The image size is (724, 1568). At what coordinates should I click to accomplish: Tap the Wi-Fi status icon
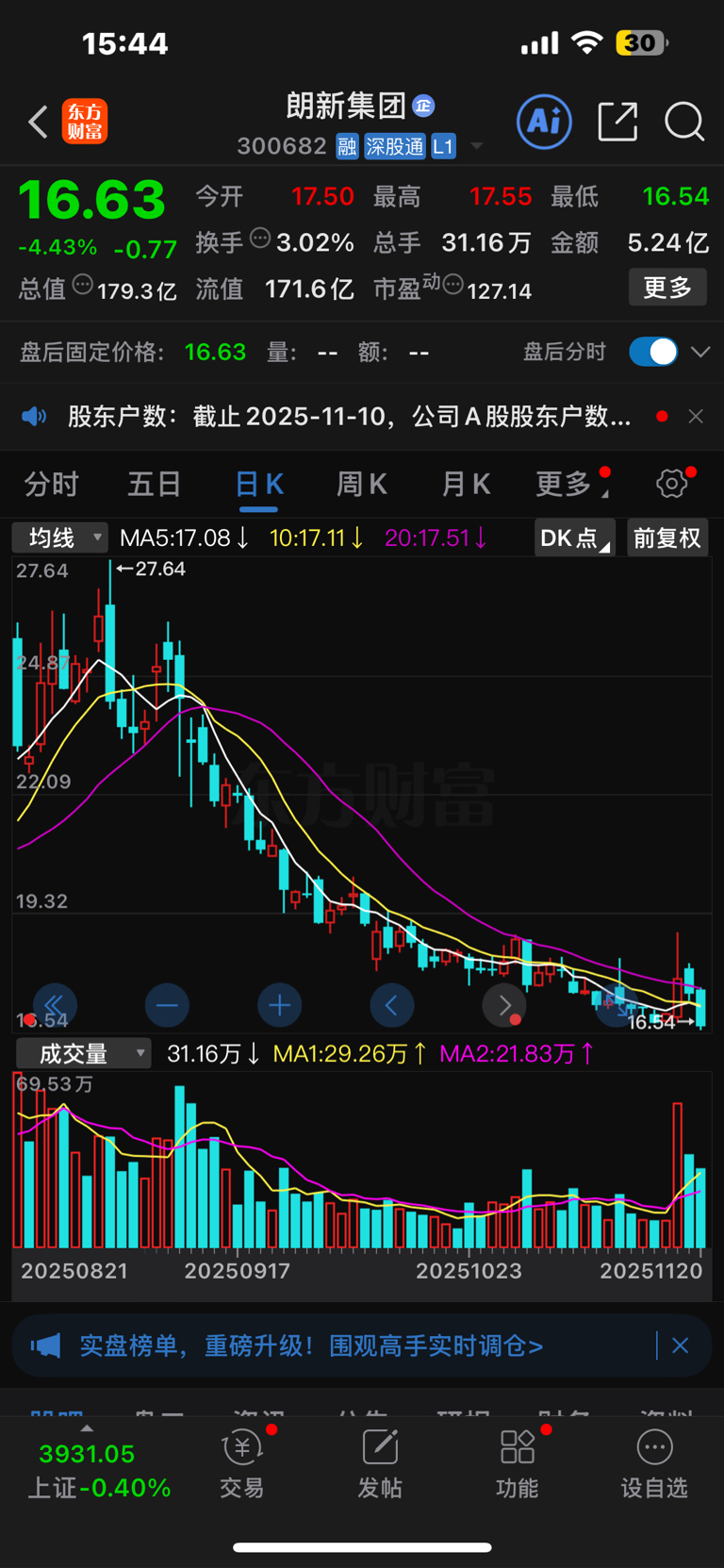point(587,42)
